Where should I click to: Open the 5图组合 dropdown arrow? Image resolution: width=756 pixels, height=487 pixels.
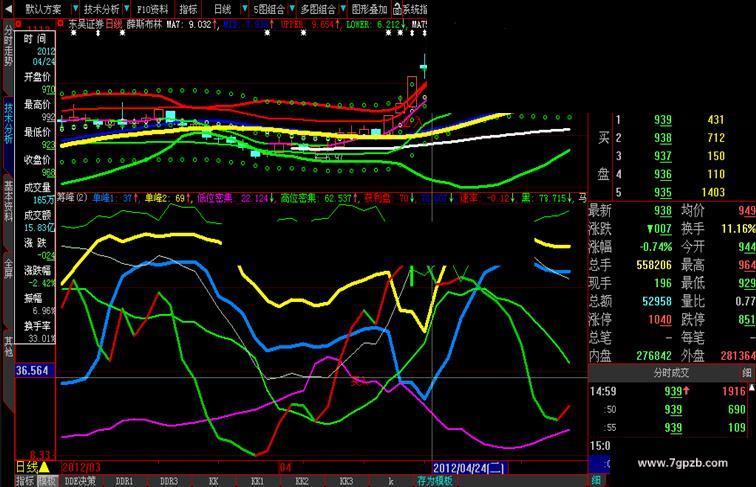tap(292, 9)
